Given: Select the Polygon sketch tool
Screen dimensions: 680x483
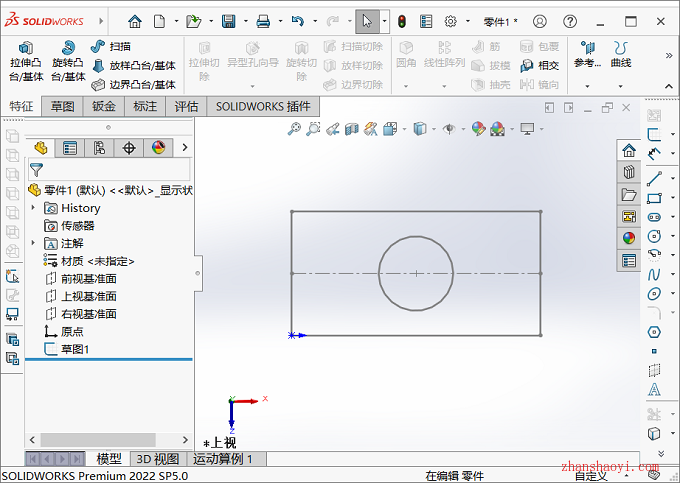Looking at the screenshot, I should [x=654, y=332].
